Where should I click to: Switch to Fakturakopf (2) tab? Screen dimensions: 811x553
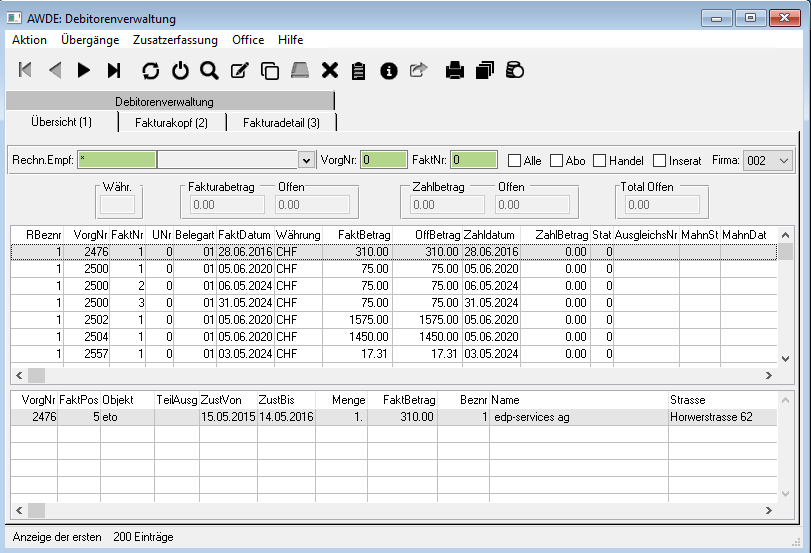pos(172,122)
